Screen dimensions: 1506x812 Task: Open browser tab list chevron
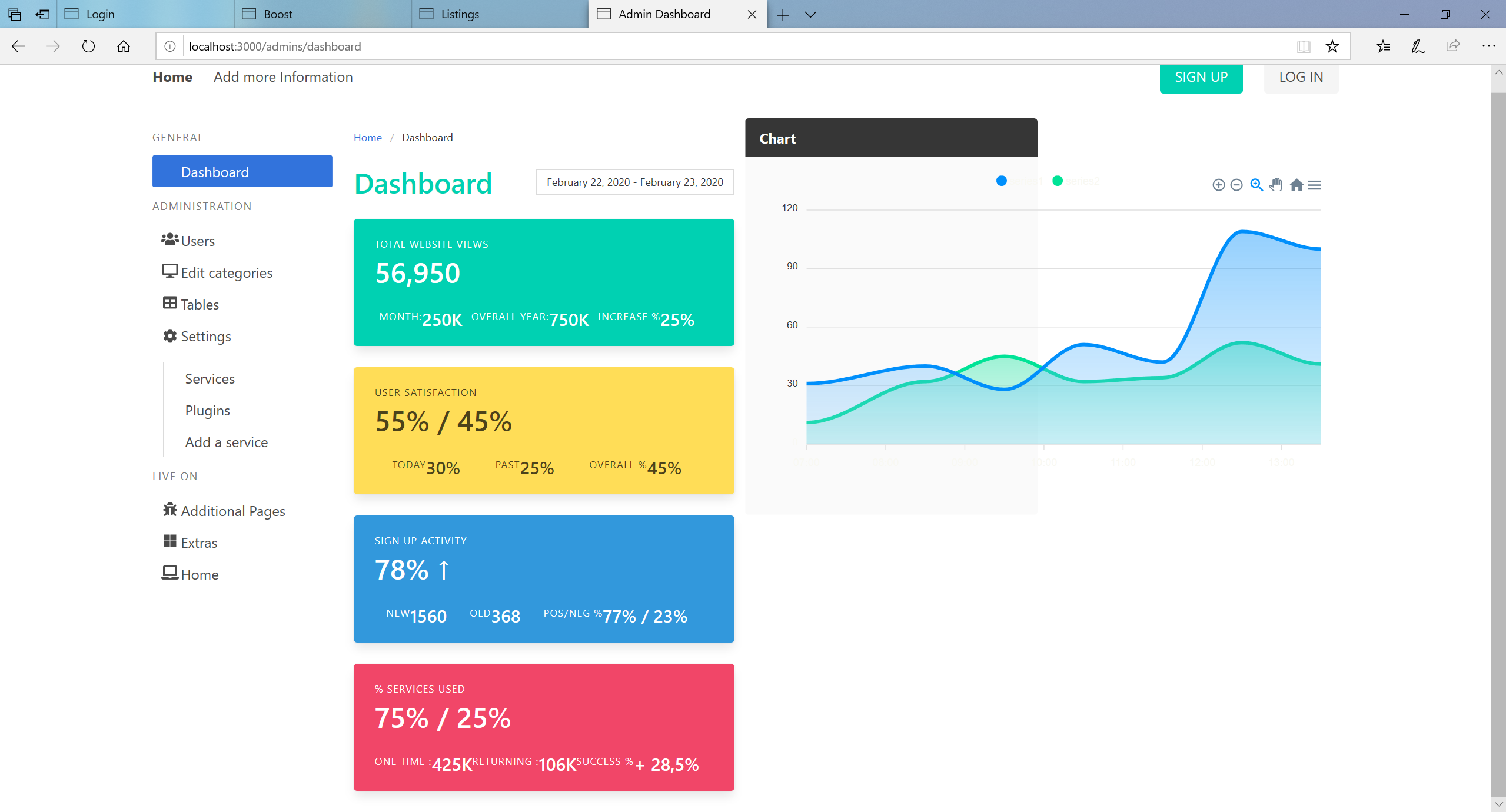click(810, 15)
